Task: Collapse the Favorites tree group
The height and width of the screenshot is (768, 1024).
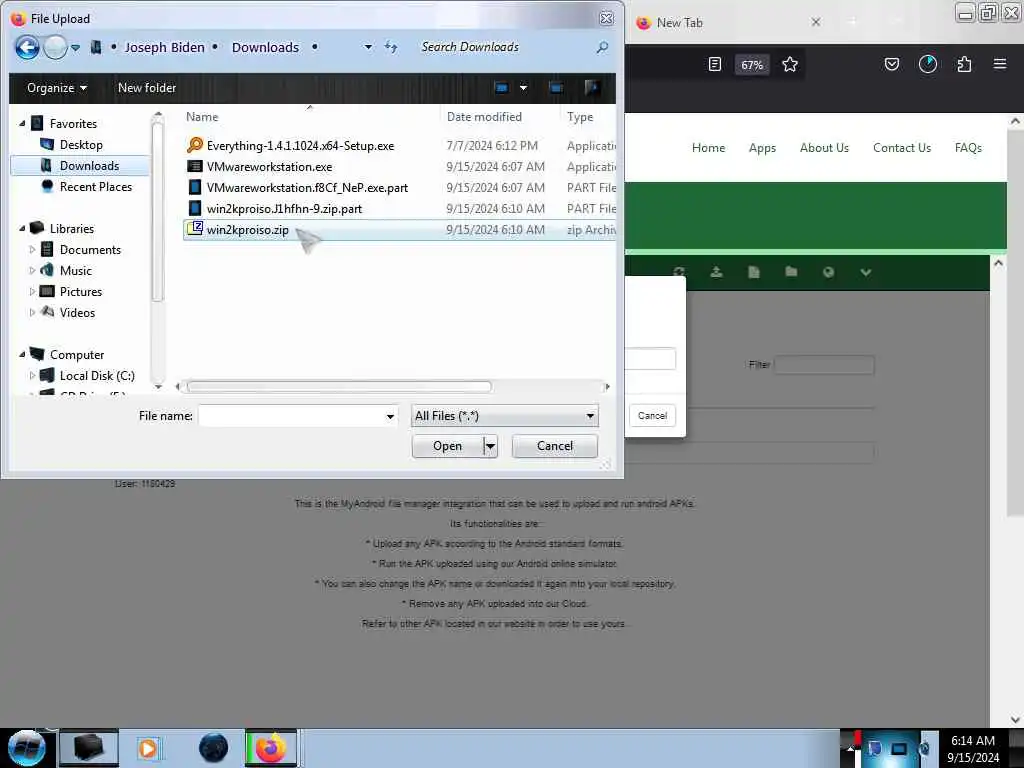Action: [22, 123]
